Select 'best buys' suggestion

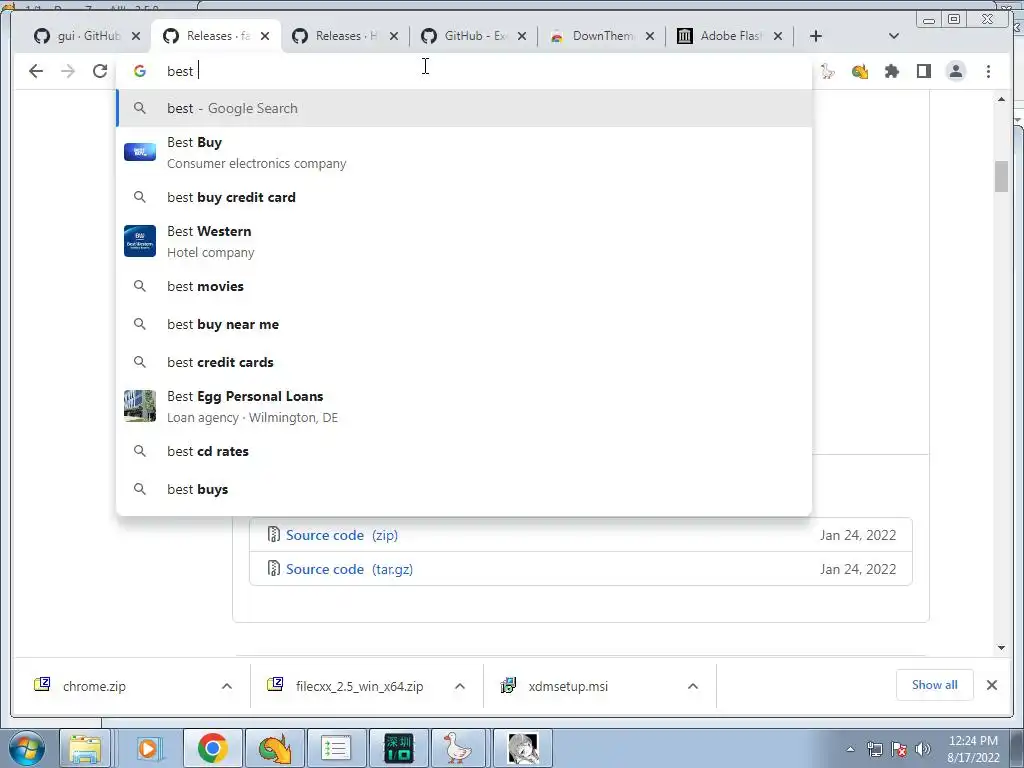point(464,489)
